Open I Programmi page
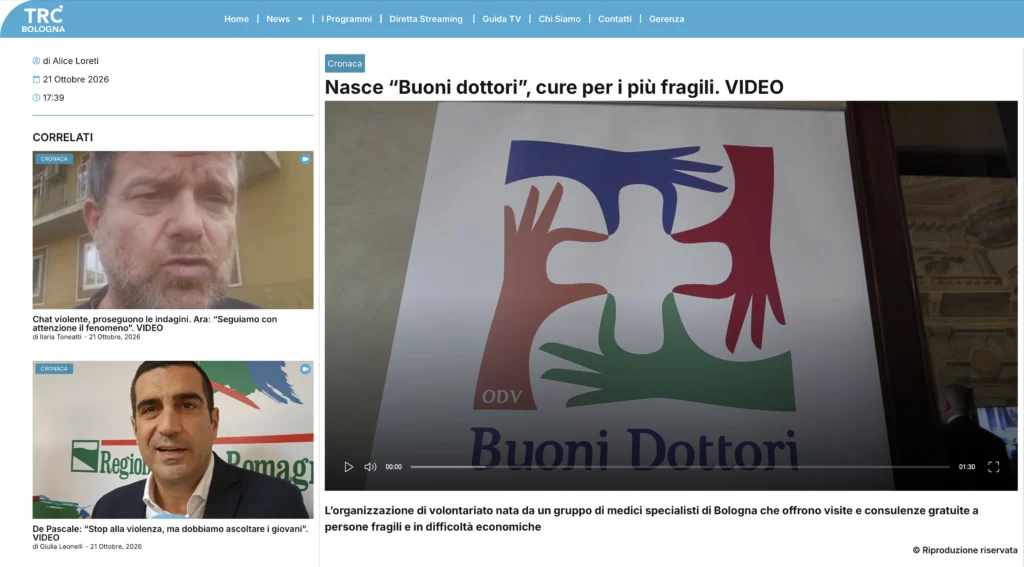The image size is (1024, 567). (x=346, y=19)
